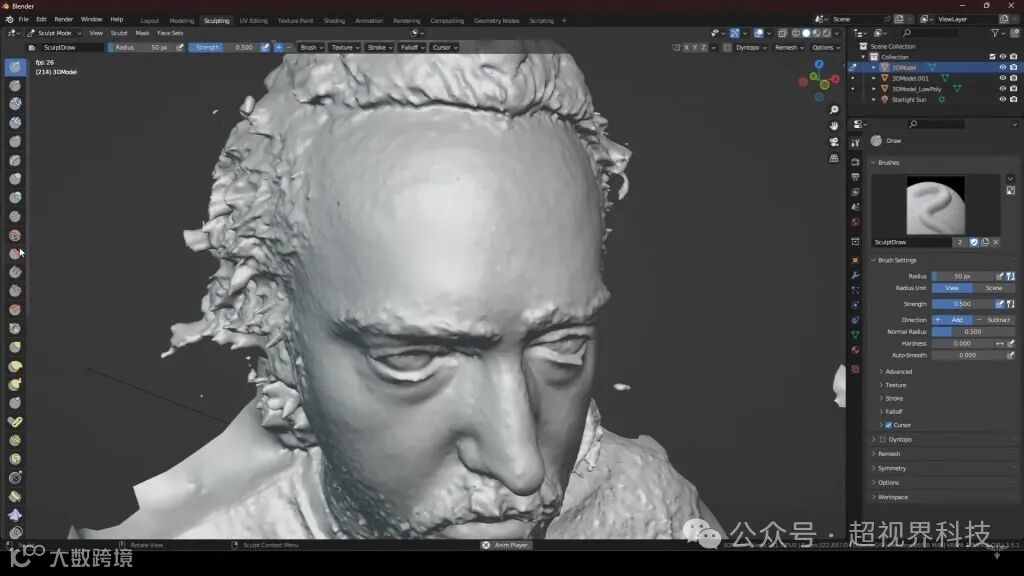
Task: Switch to the Texture Paint workspace tab
Action: click(295, 20)
